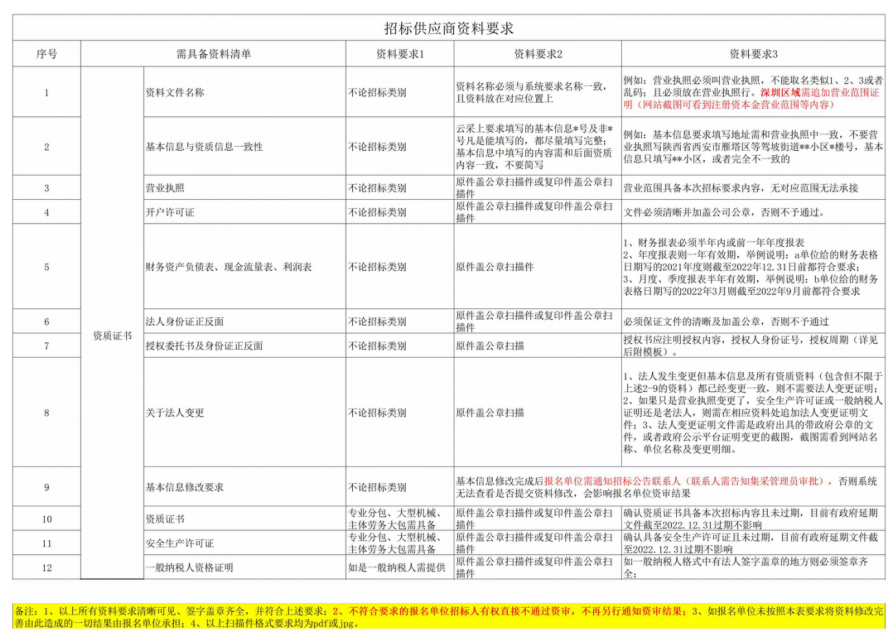The height and width of the screenshot is (639, 895).
Task: Select the title cell 招标供应商资料要求
Action: pyautogui.click(x=449, y=28)
